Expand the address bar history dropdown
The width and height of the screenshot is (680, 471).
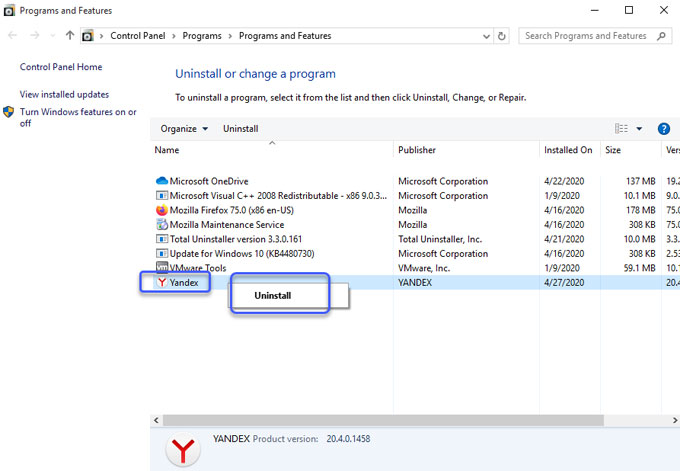click(486, 36)
